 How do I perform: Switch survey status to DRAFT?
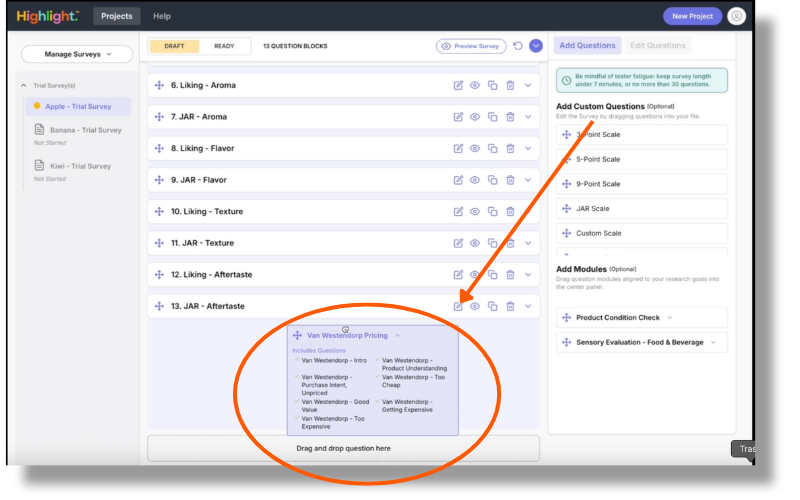pos(174,46)
